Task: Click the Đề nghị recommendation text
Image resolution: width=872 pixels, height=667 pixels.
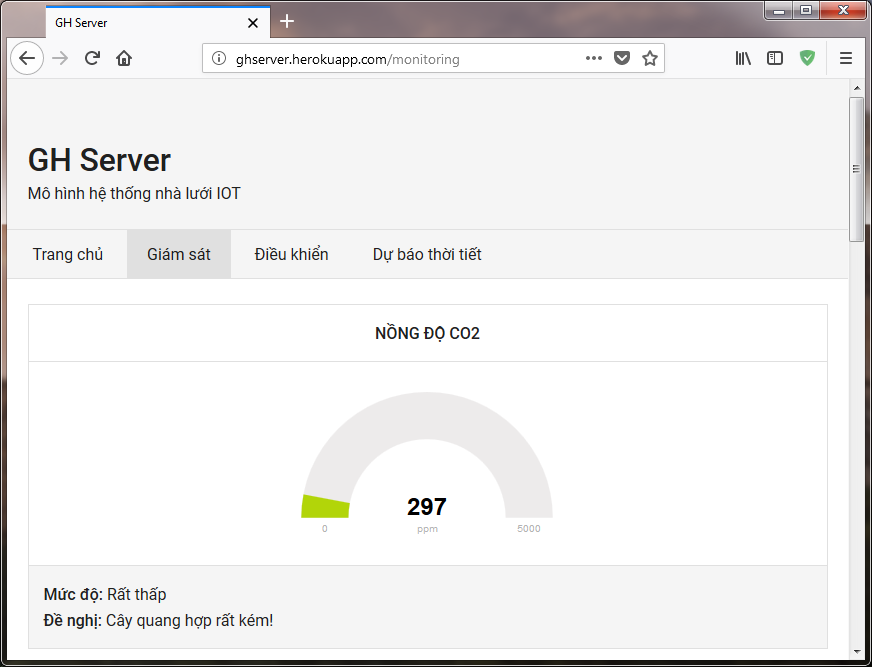Action: [x=158, y=620]
